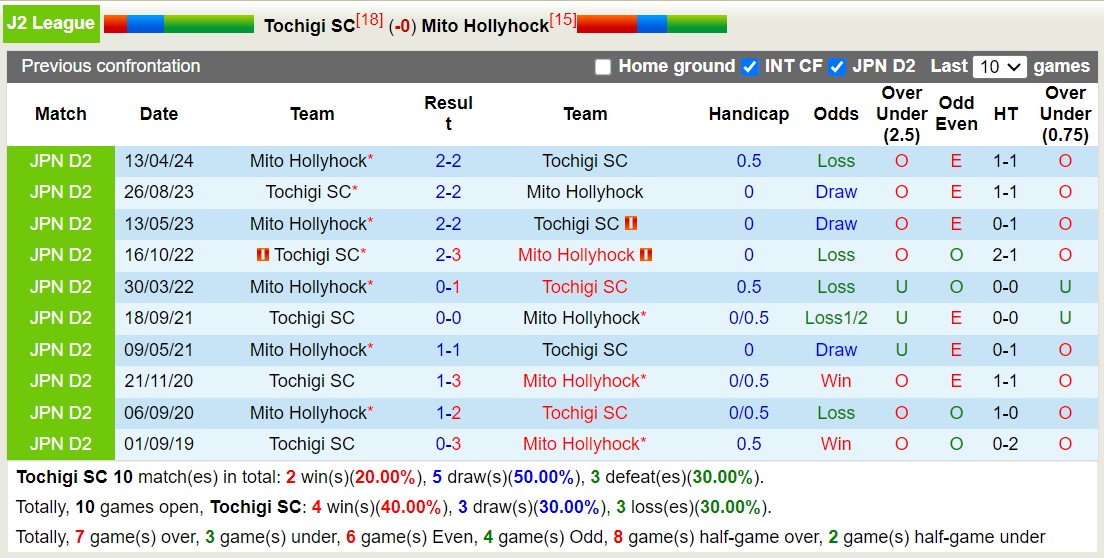Open the 0-3 result from 01/09/19
The height and width of the screenshot is (558, 1104).
click(448, 444)
